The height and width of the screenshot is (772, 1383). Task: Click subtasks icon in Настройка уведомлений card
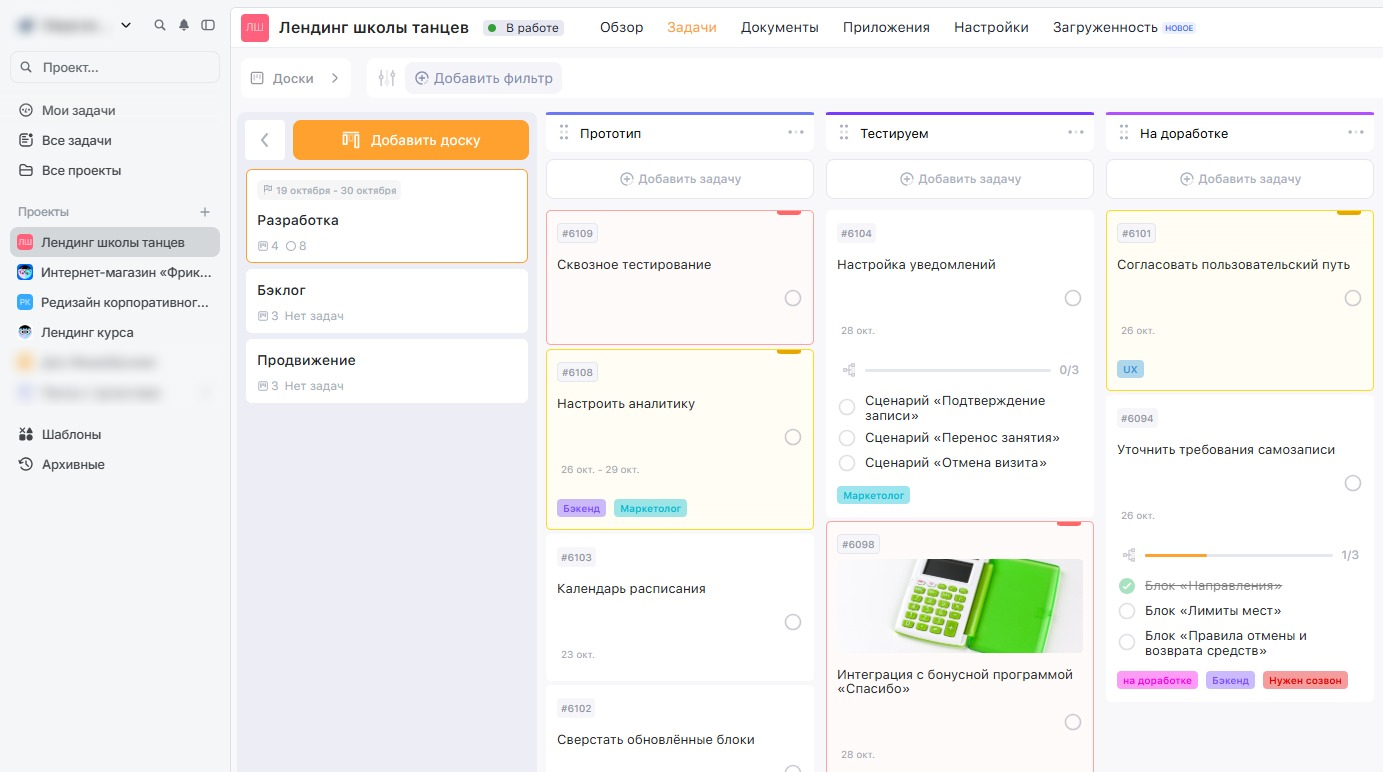[849, 370]
